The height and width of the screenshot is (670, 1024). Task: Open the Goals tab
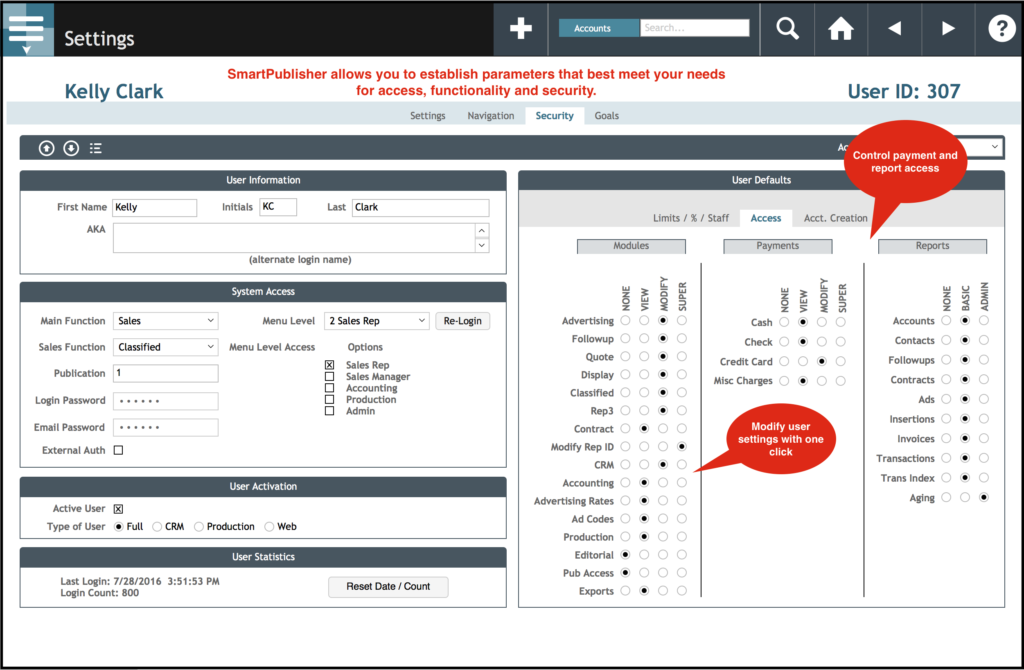(x=607, y=116)
